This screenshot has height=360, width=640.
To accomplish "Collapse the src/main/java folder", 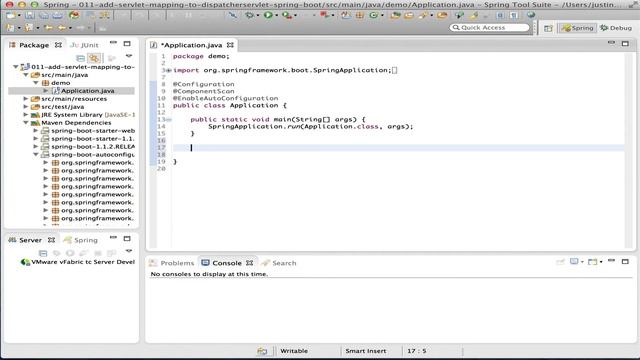I will pyautogui.click(x=25, y=75).
